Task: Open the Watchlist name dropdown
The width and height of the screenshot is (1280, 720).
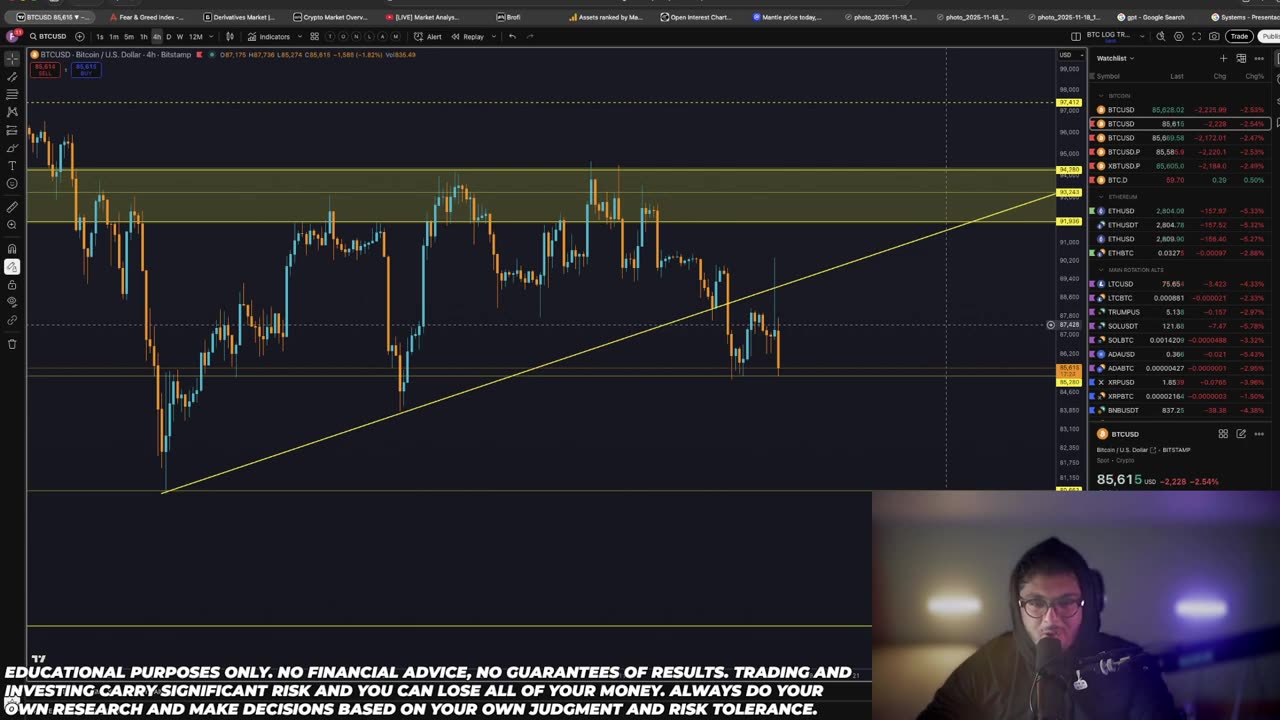Action: [x=1115, y=58]
